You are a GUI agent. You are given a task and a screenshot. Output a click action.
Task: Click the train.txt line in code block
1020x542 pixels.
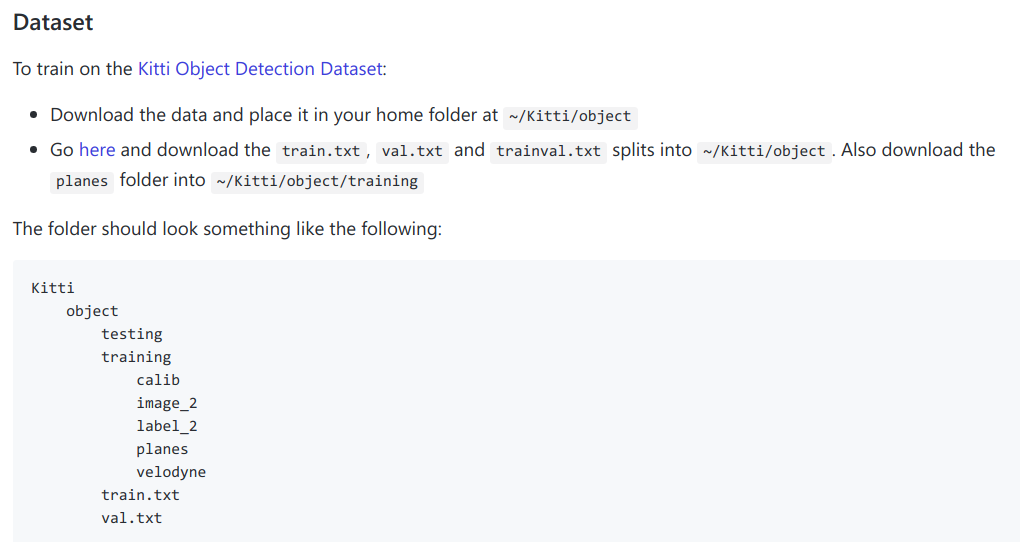tap(140, 495)
